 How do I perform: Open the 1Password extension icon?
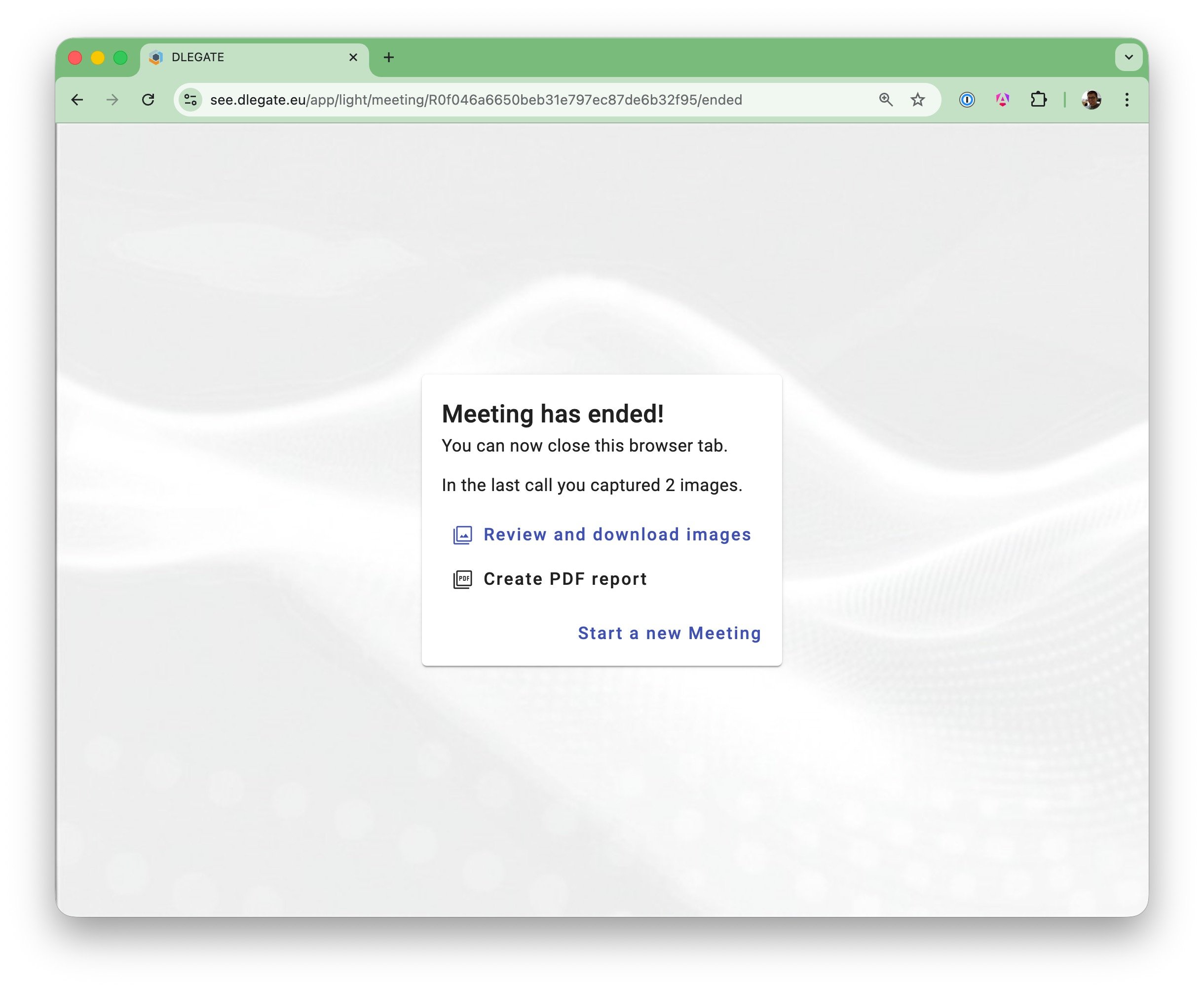(967, 100)
